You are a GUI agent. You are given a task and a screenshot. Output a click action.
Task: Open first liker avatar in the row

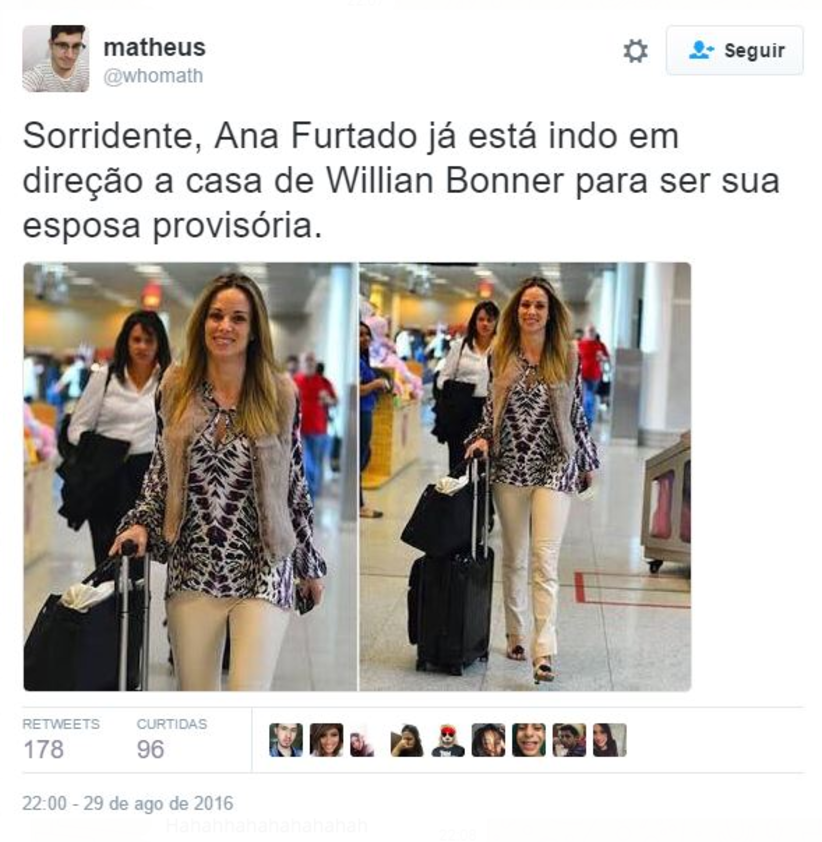[286, 740]
